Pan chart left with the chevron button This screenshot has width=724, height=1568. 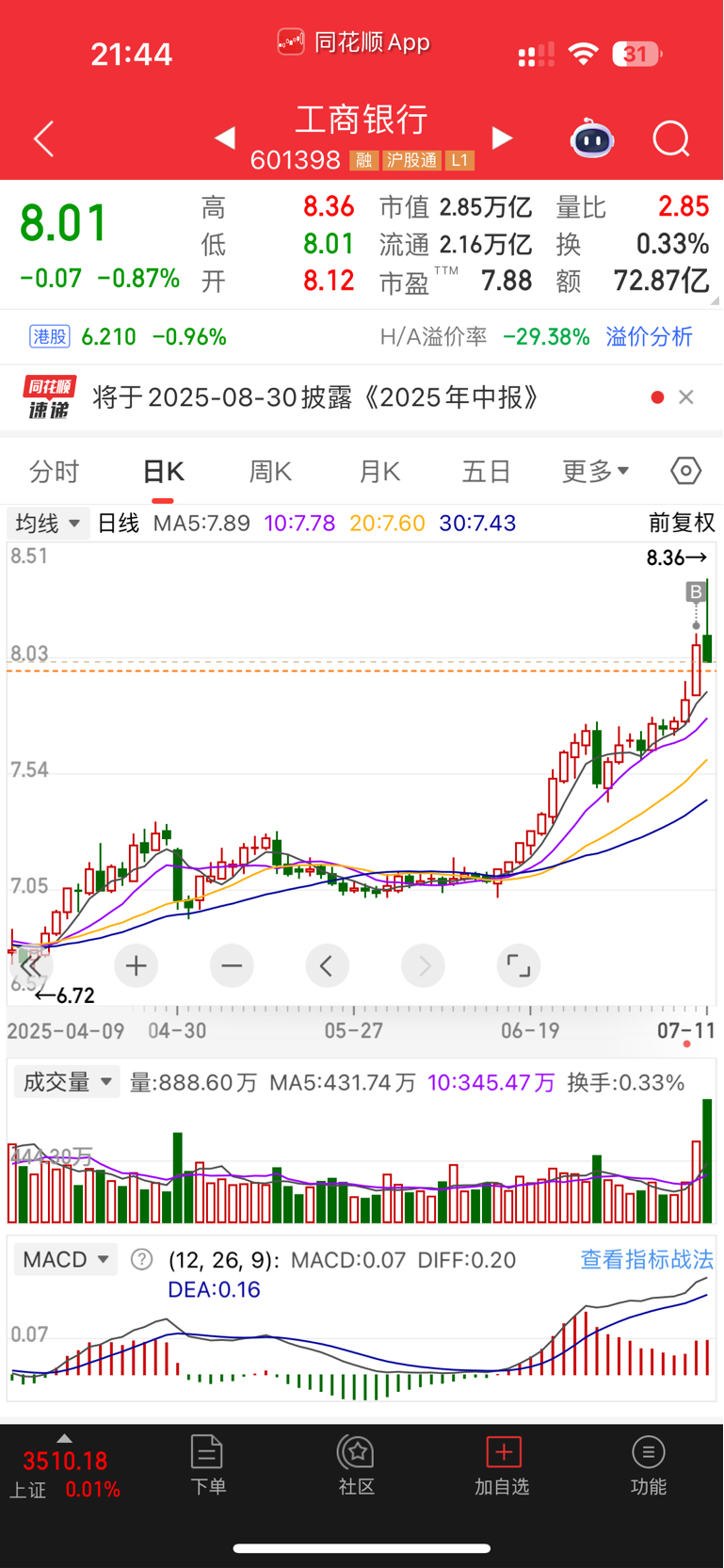(x=328, y=966)
